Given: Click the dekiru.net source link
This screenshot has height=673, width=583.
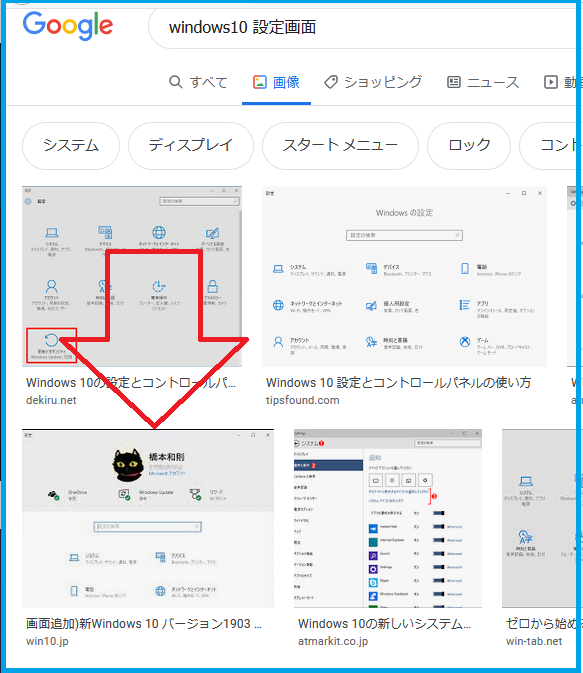Looking at the screenshot, I should [x=51, y=400].
